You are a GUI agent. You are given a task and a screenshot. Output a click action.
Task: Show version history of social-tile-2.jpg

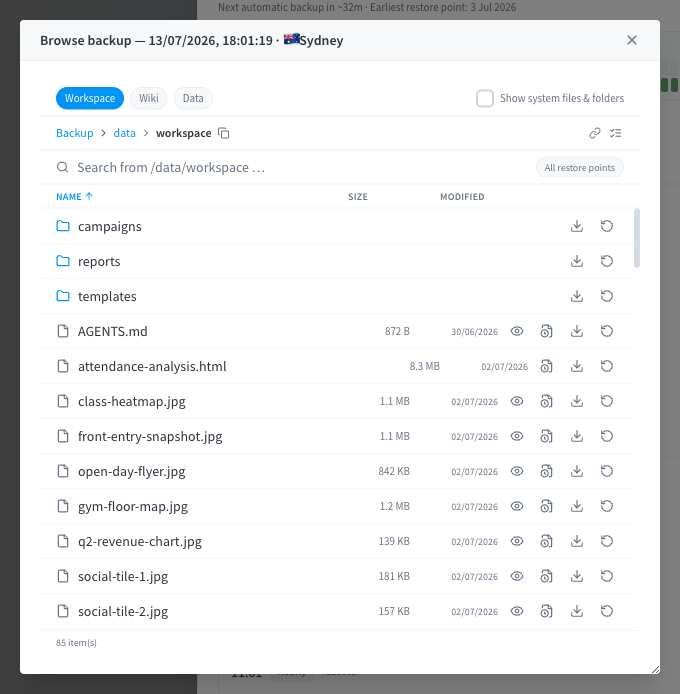pyautogui.click(x=546, y=611)
